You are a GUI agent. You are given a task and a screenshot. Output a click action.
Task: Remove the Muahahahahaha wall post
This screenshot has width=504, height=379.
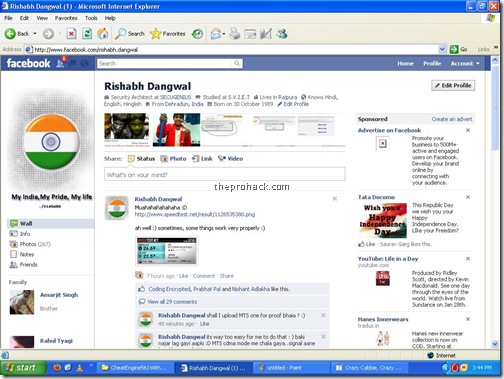click(x=335, y=199)
